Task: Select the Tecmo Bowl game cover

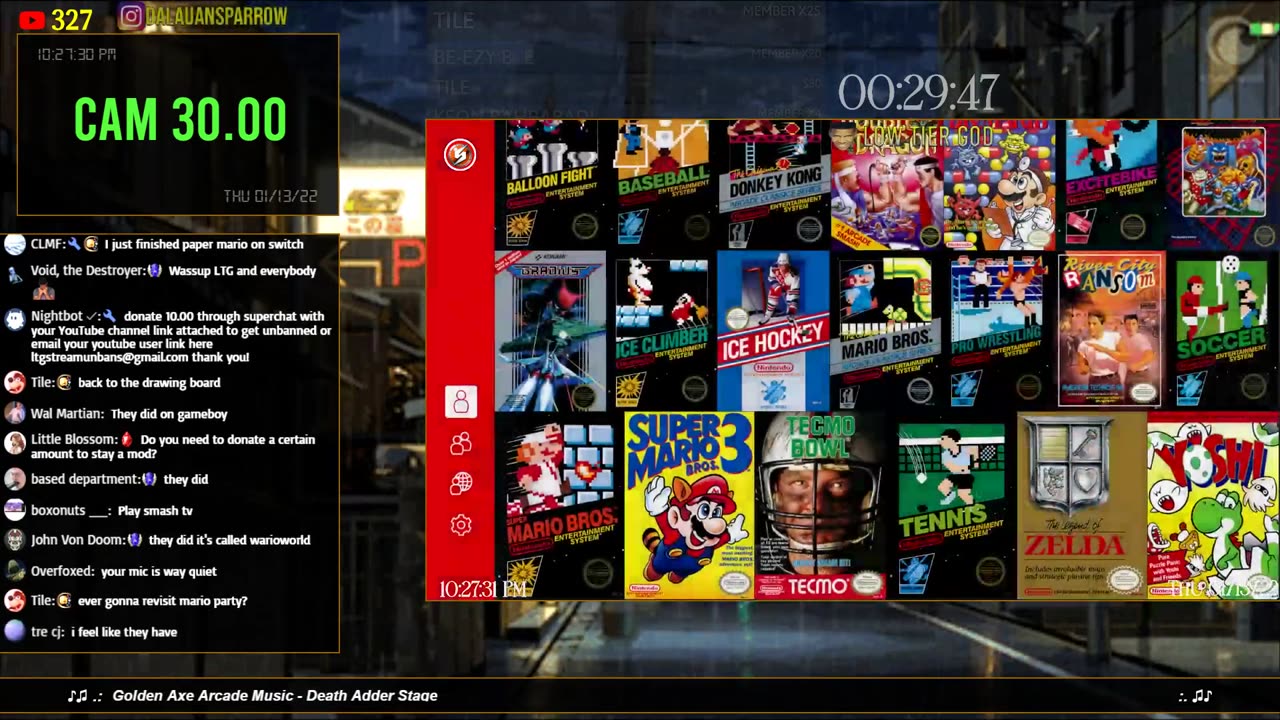Action: tap(820, 506)
